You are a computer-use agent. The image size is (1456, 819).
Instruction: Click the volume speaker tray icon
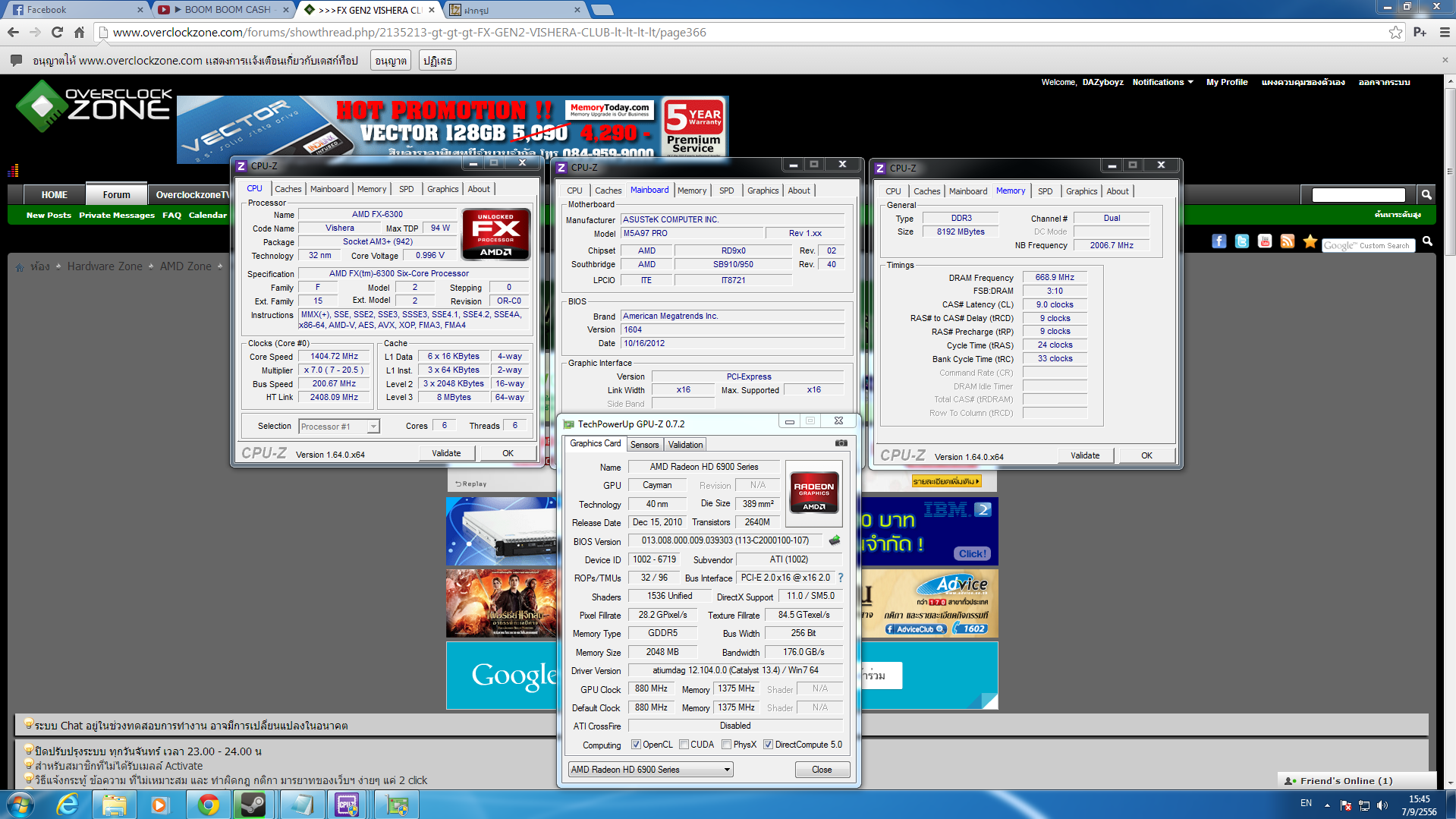1382,805
